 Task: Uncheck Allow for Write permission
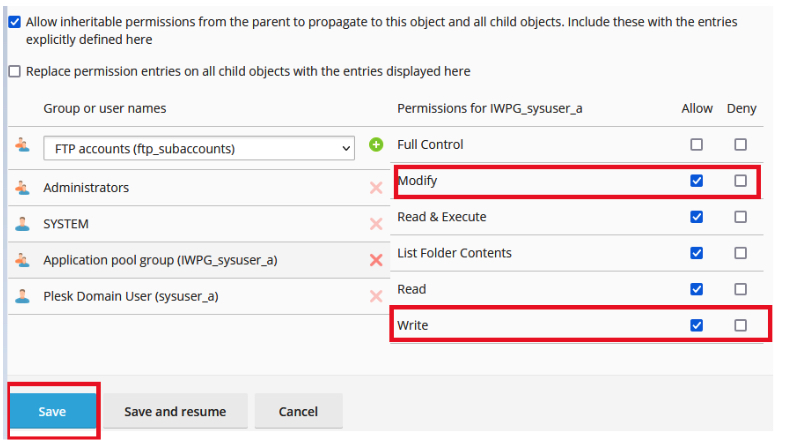(696, 325)
